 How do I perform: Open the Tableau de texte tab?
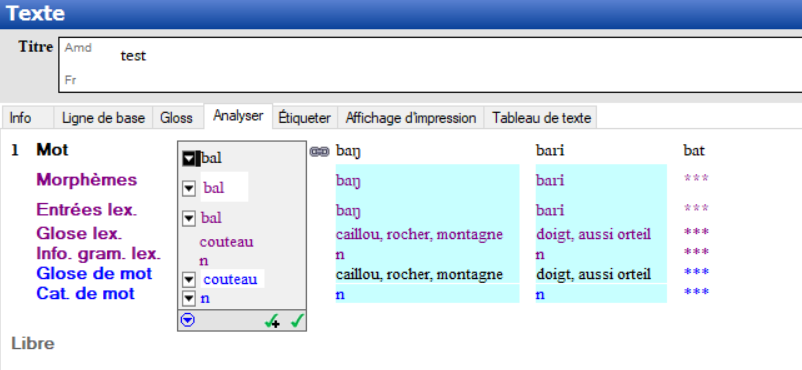(541, 118)
